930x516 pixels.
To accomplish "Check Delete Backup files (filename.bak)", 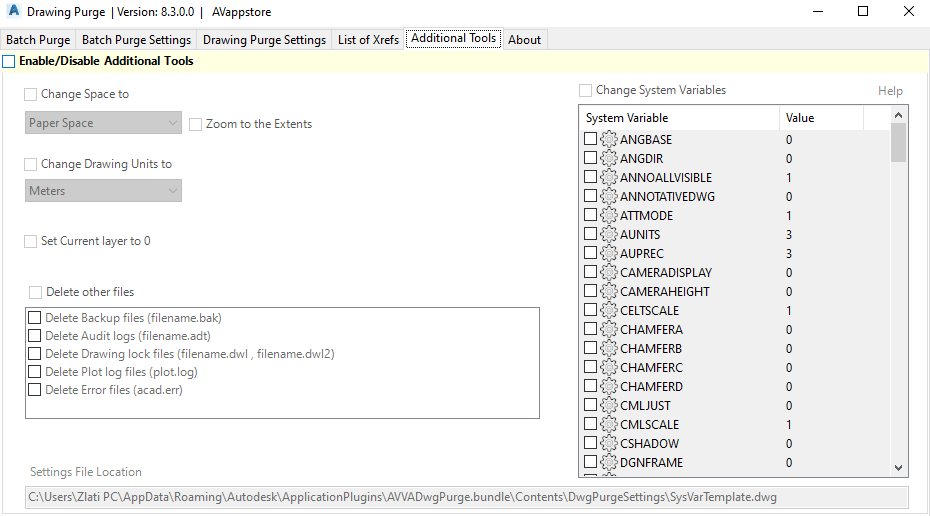I will coord(34,318).
